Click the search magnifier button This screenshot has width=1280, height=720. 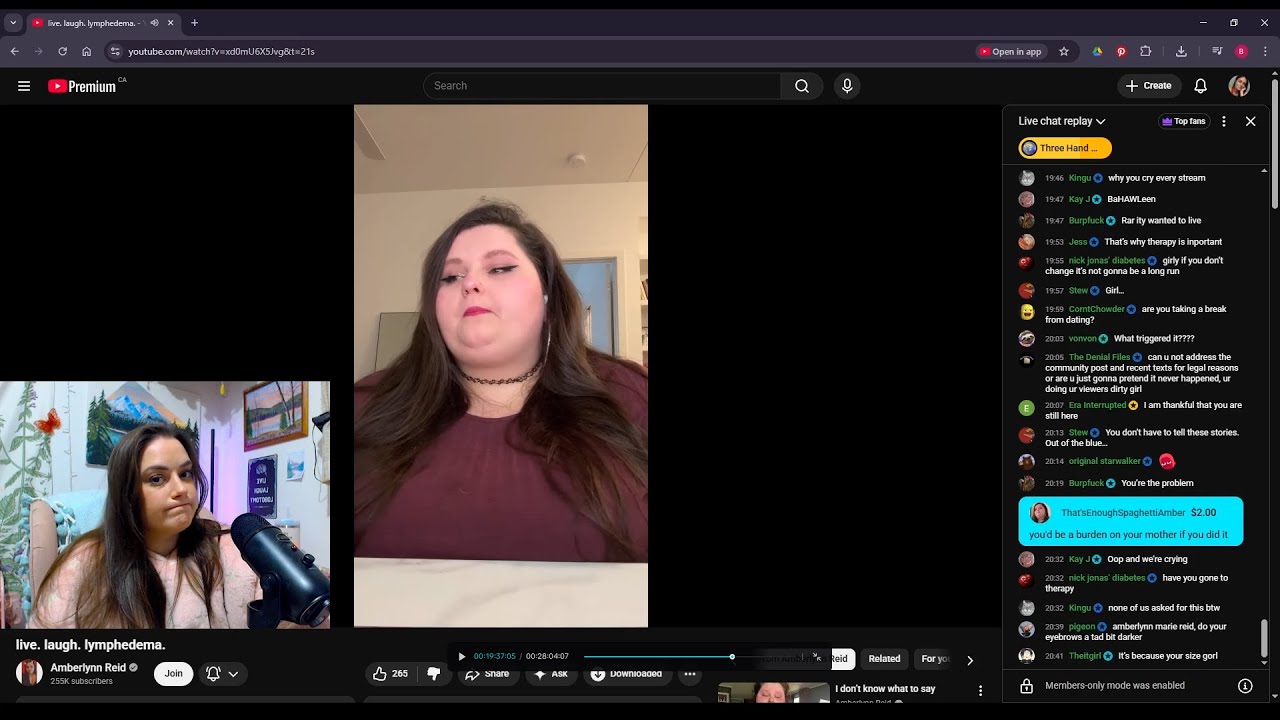[x=802, y=86]
